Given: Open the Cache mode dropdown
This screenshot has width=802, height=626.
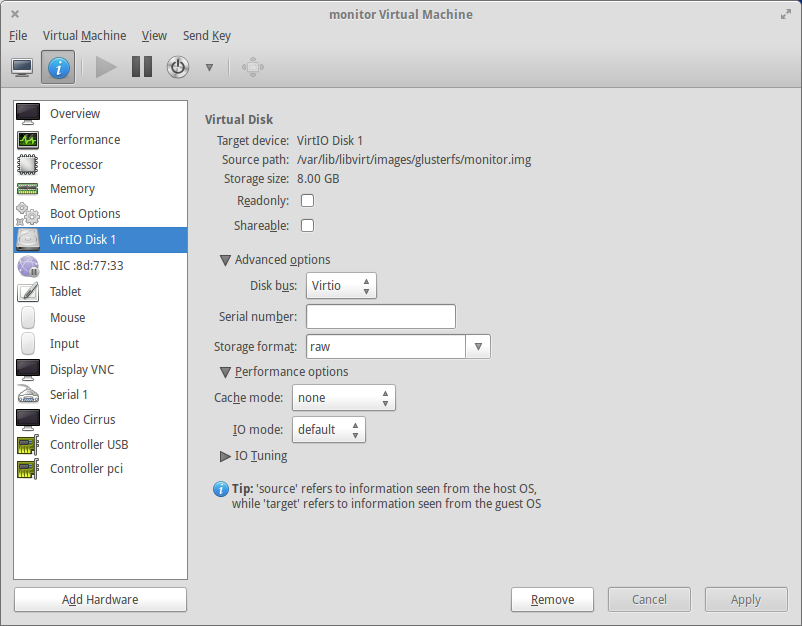Looking at the screenshot, I should coord(343,398).
